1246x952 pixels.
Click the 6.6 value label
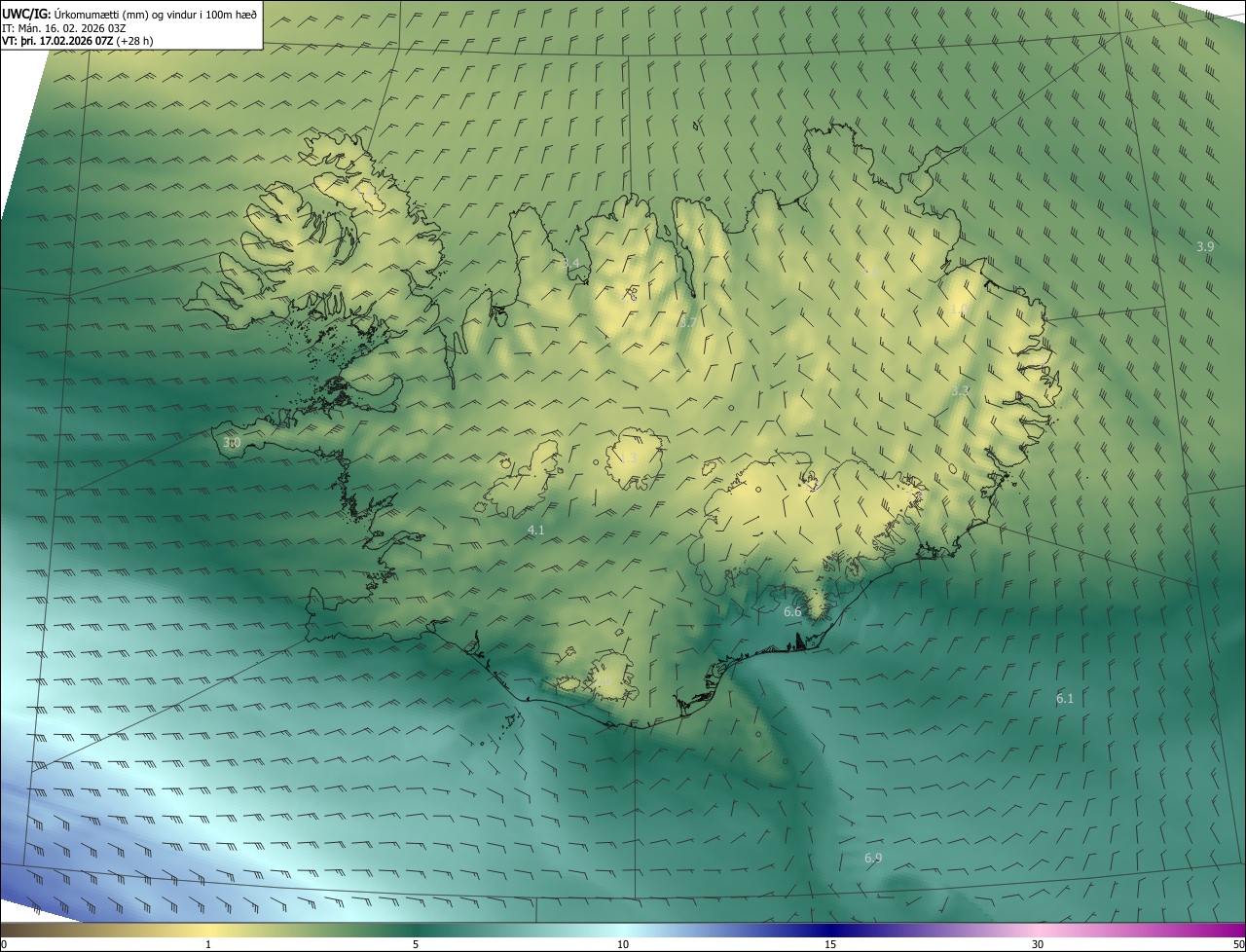pyautogui.click(x=792, y=612)
